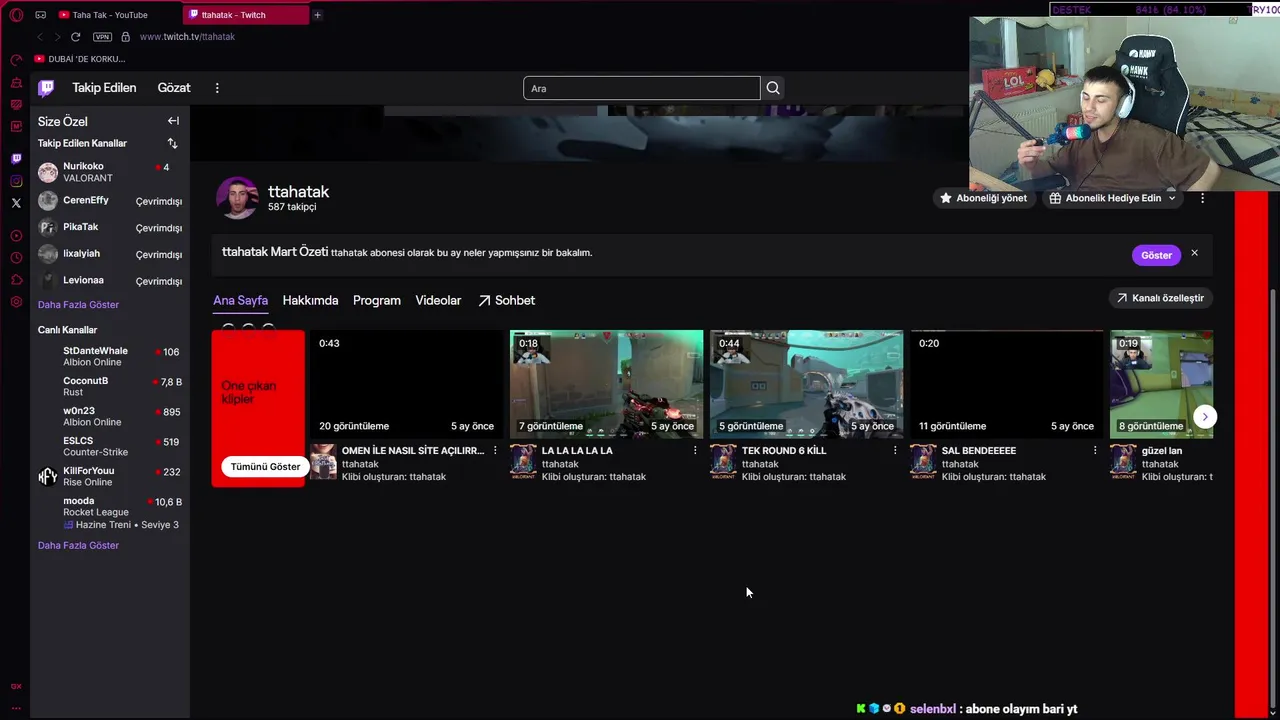This screenshot has height=720, width=1280.
Task: Click the Nurikoko channel avatar
Action: point(48,172)
